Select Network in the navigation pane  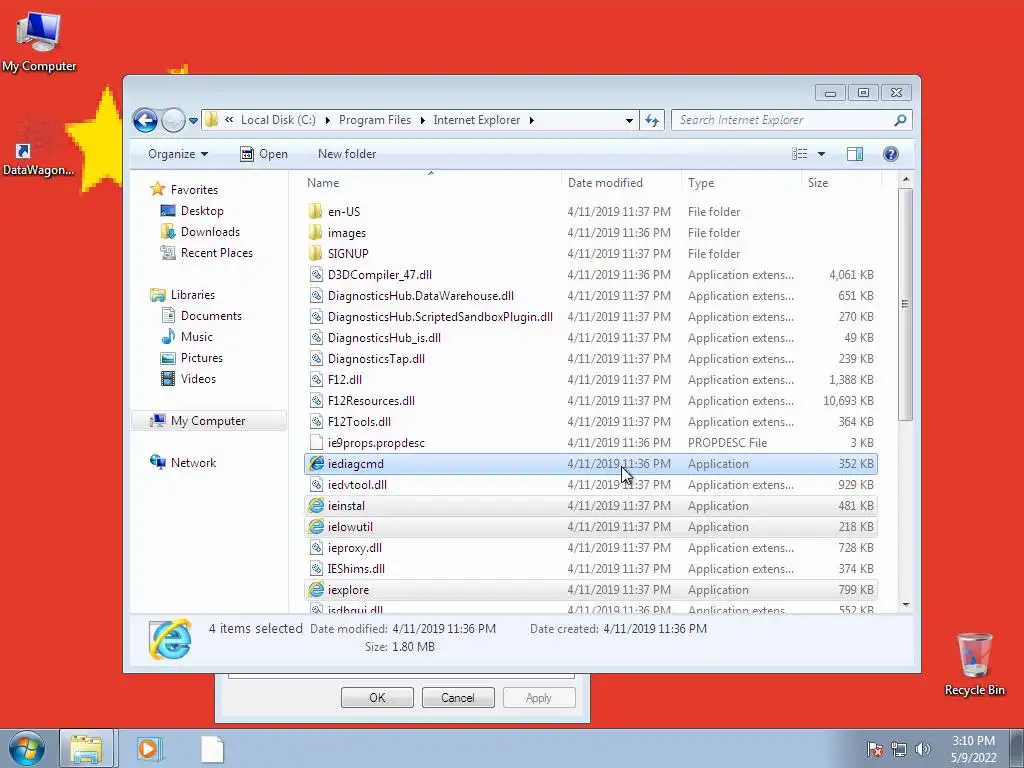point(183,462)
